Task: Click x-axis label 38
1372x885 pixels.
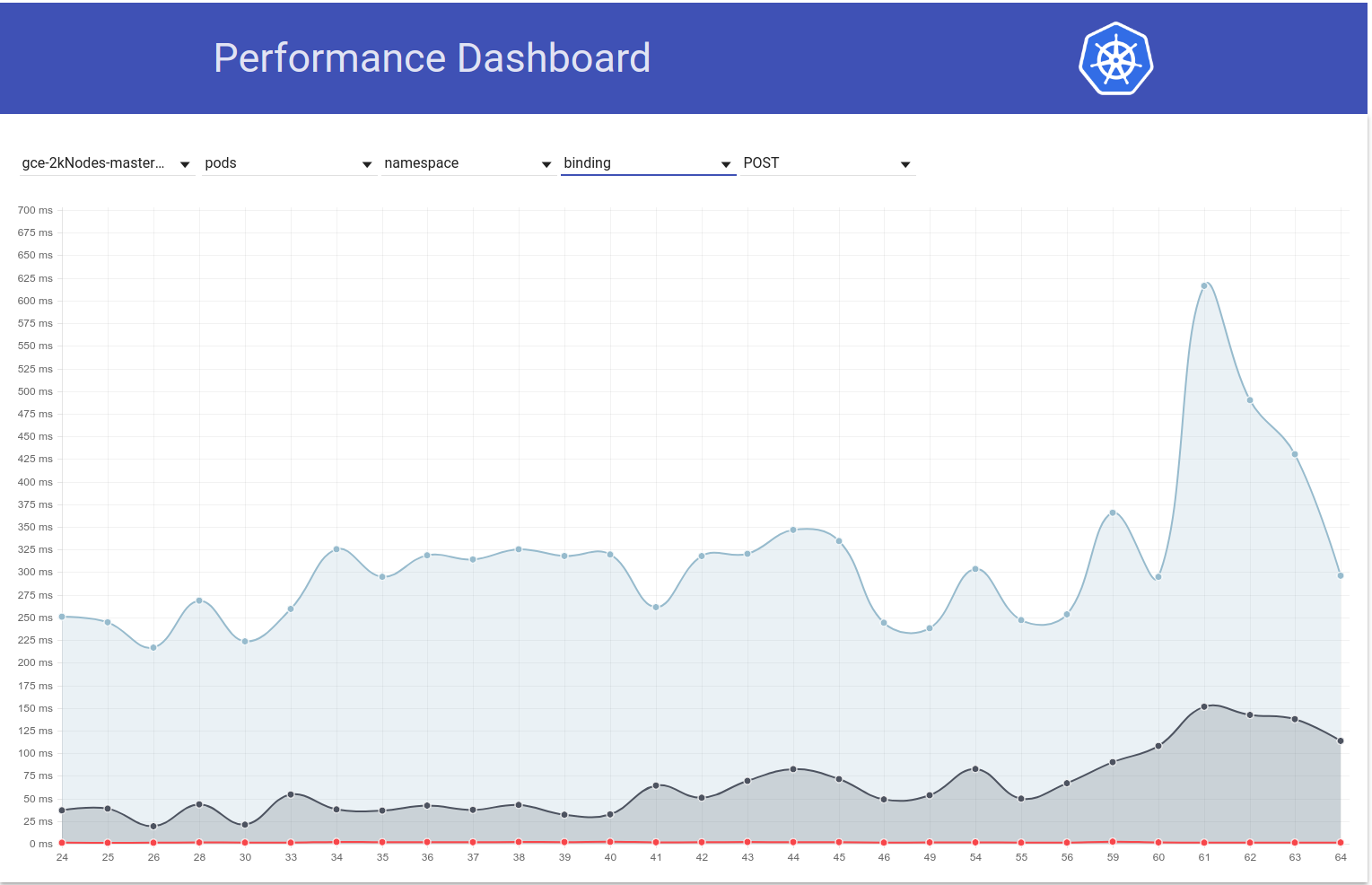Action: (519, 857)
